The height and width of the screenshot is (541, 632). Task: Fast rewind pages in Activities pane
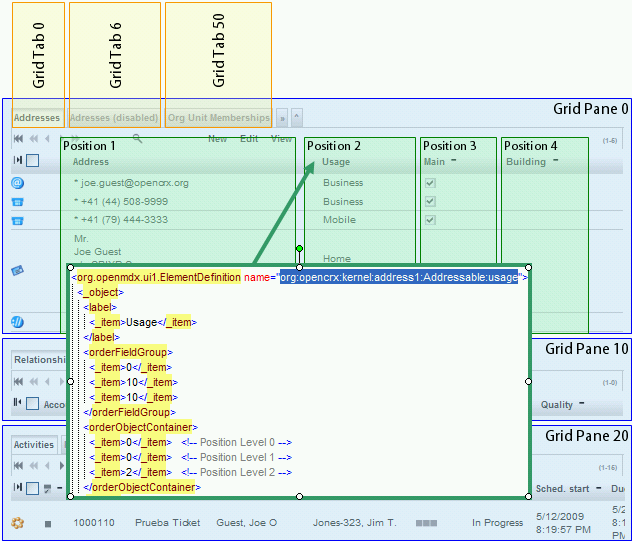pos(34,466)
